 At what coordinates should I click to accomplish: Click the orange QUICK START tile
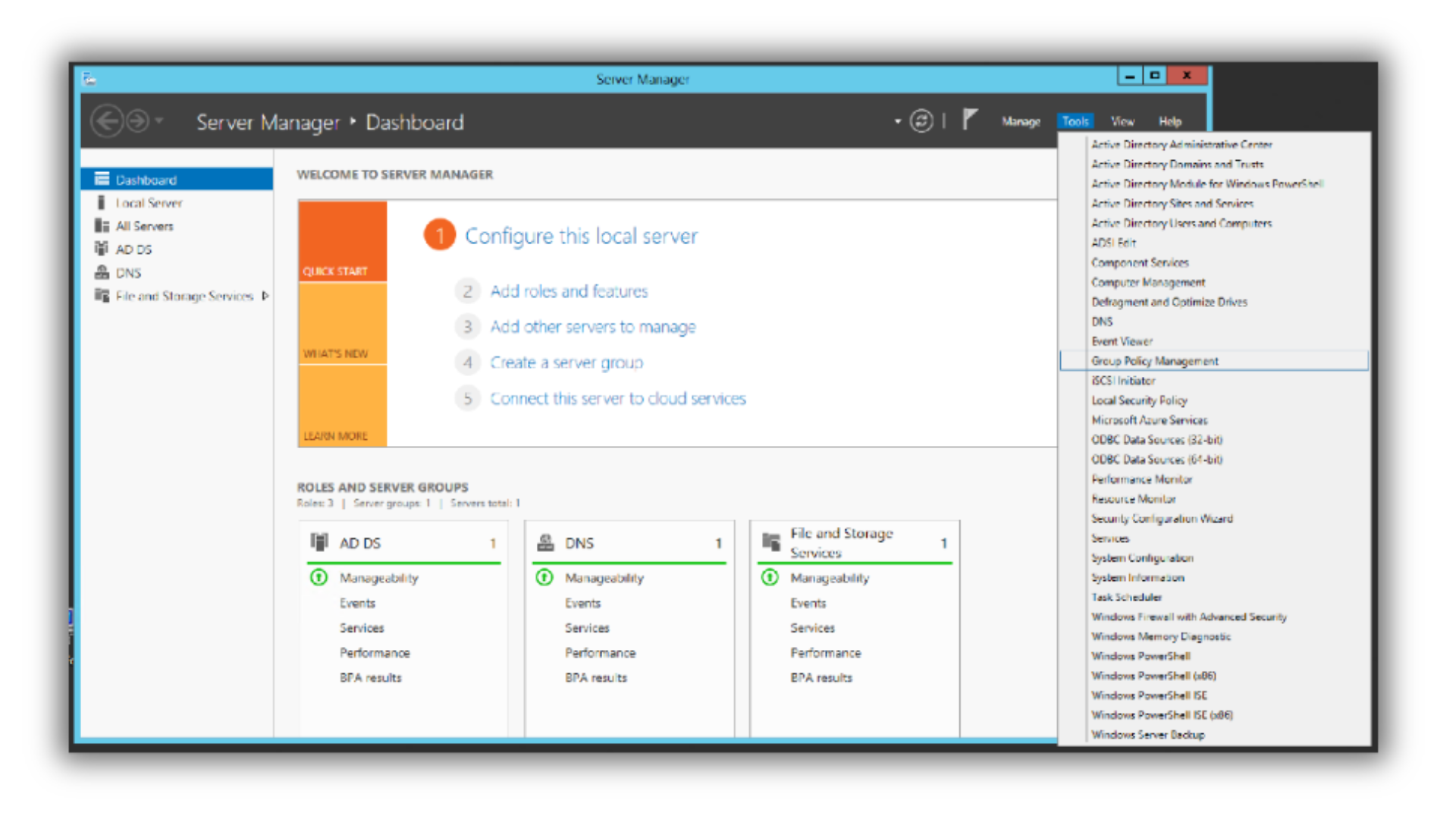[x=343, y=241]
